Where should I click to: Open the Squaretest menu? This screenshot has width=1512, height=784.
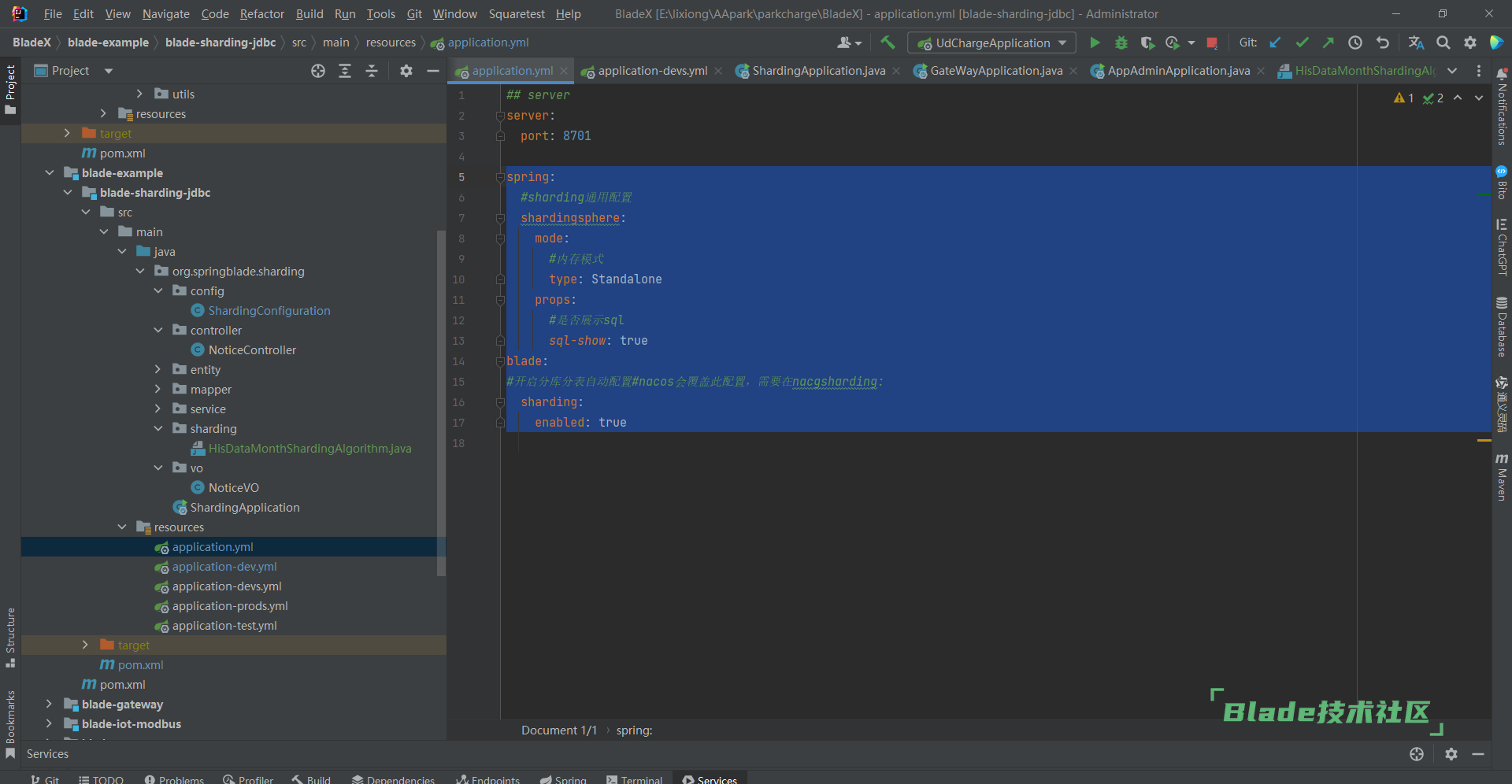click(x=517, y=14)
